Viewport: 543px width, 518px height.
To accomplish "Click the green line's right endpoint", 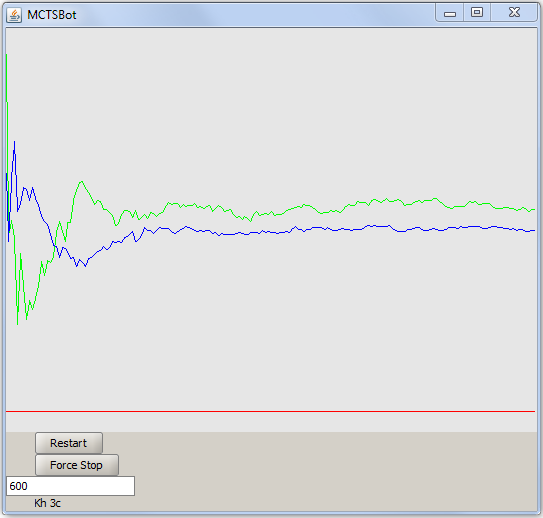I will point(534,209).
